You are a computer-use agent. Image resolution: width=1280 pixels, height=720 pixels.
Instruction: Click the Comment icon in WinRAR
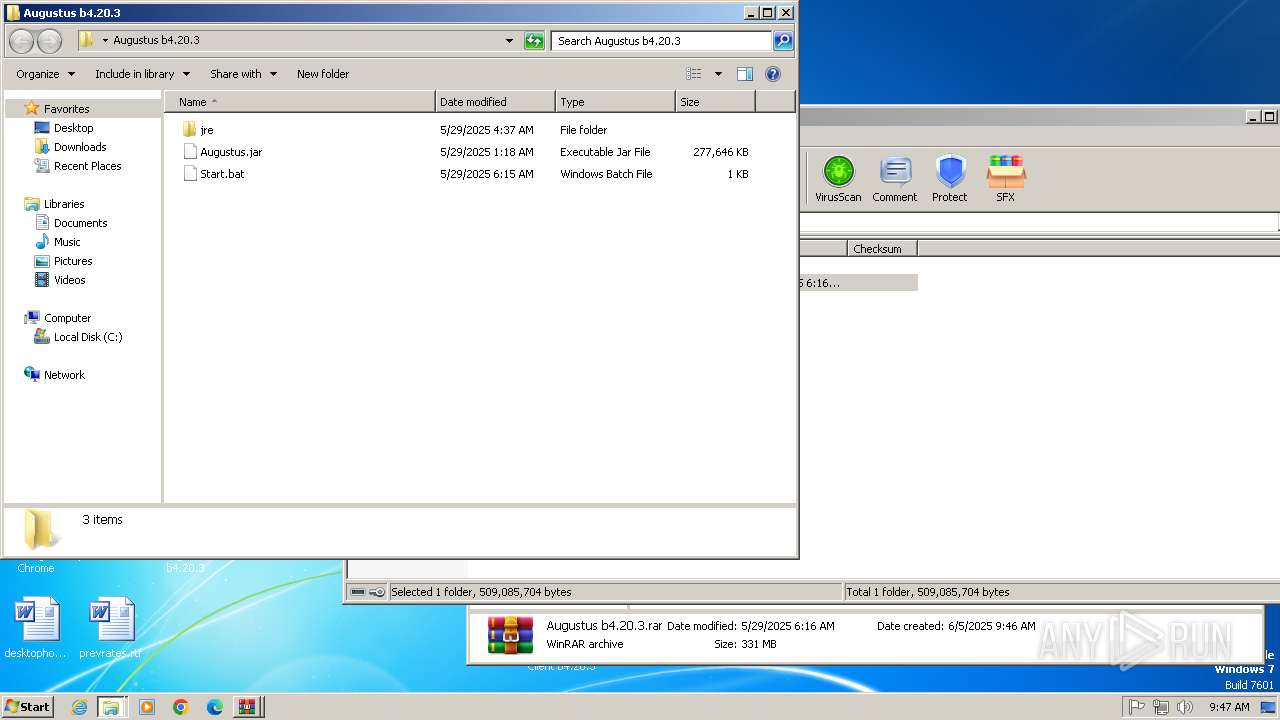tap(894, 179)
